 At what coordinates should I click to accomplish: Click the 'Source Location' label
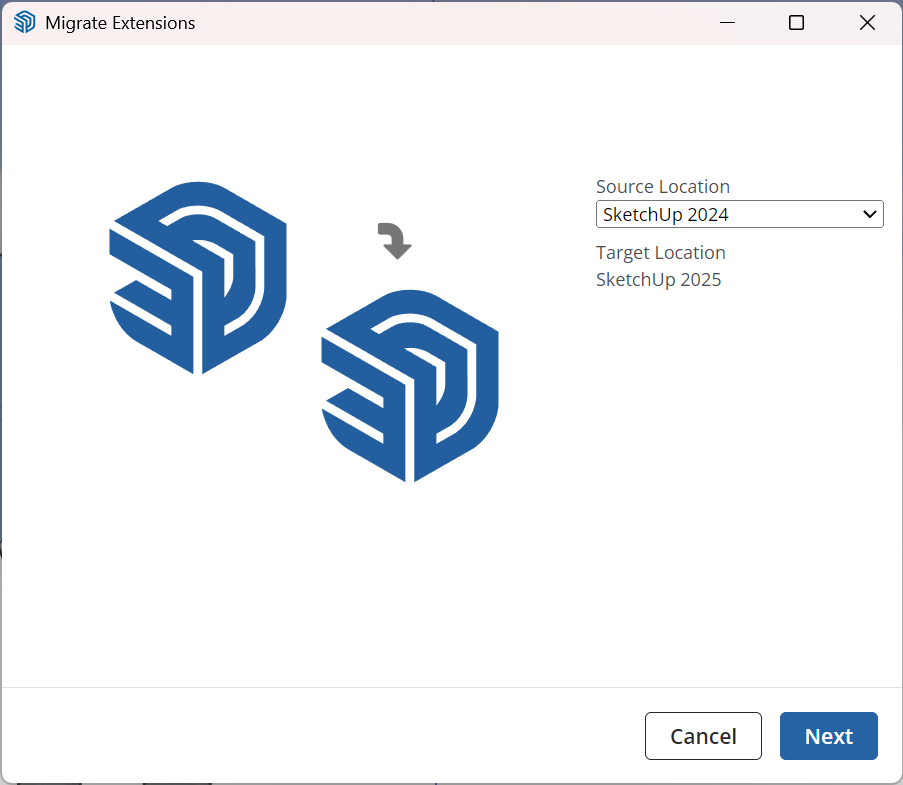663,187
